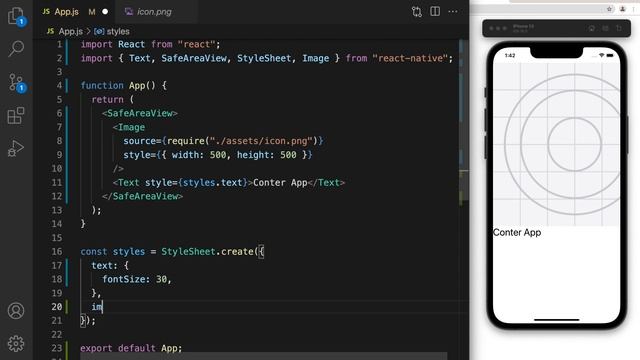Viewport: 640px width, 360px height.
Task: Click the opening <SafeAreaView> tag on line 6
Action: coord(140,113)
